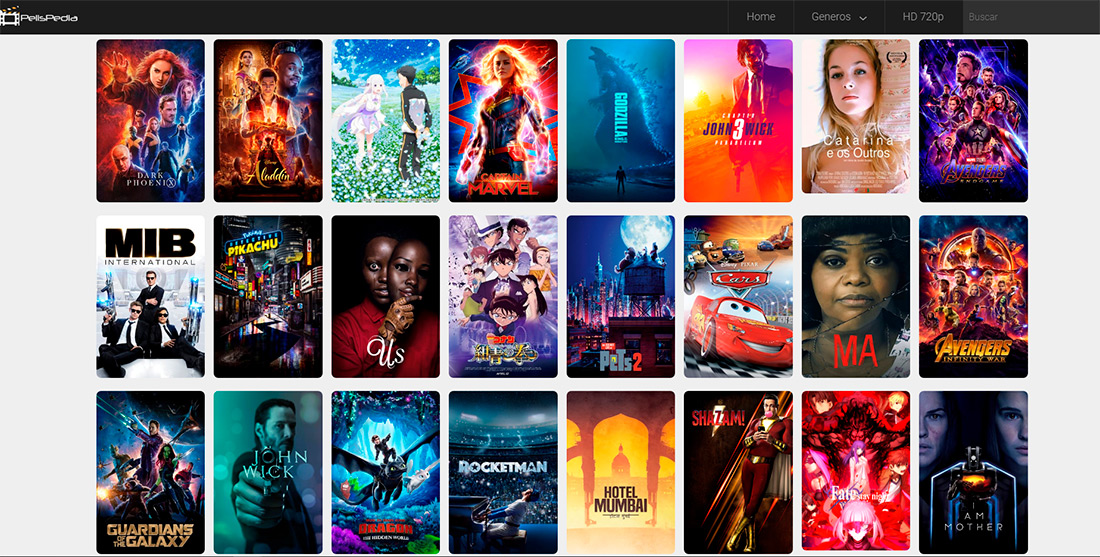Open the MA movie poster
Image resolution: width=1100 pixels, height=557 pixels.
point(856,296)
